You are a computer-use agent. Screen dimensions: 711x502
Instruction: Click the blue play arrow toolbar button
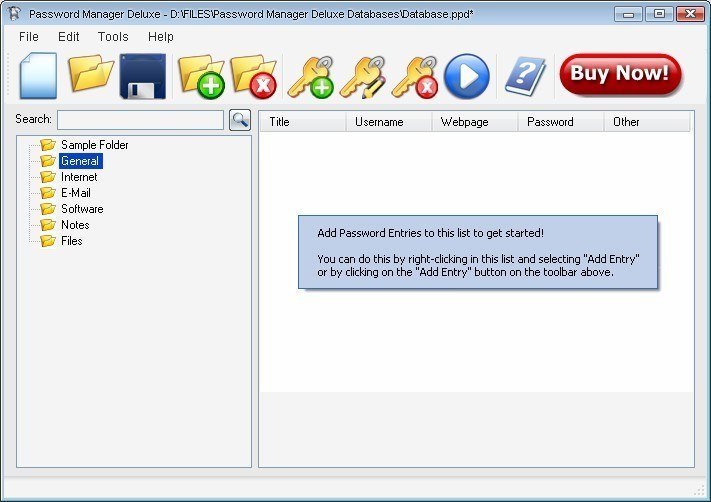click(467, 76)
